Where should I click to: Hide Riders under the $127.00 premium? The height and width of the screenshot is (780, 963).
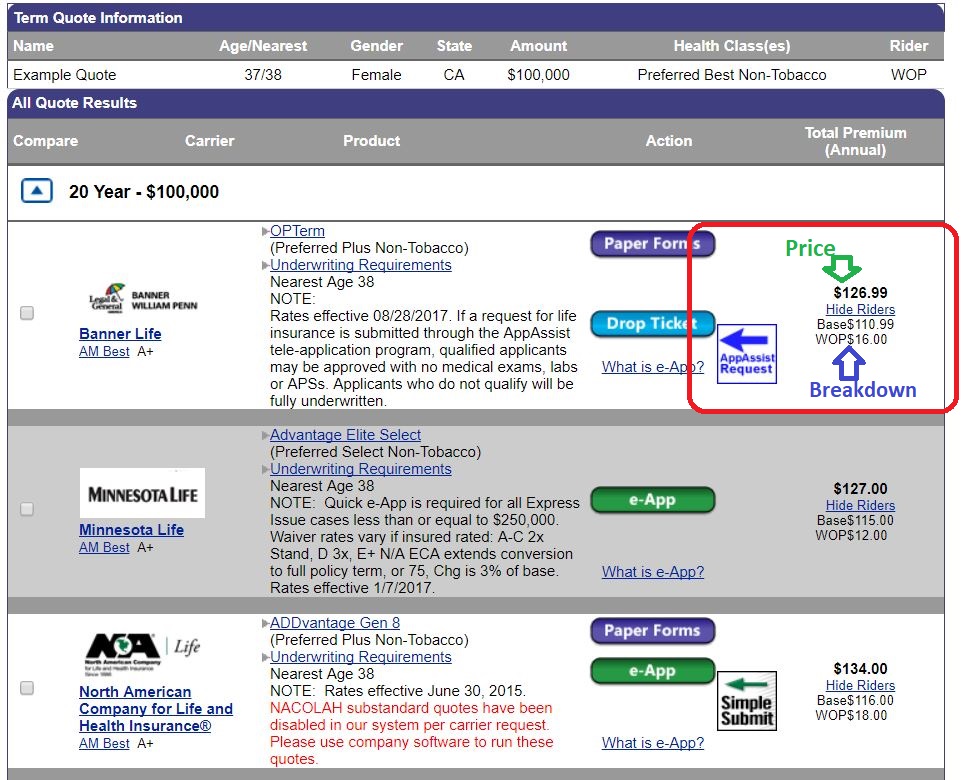click(x=860, y=505)
